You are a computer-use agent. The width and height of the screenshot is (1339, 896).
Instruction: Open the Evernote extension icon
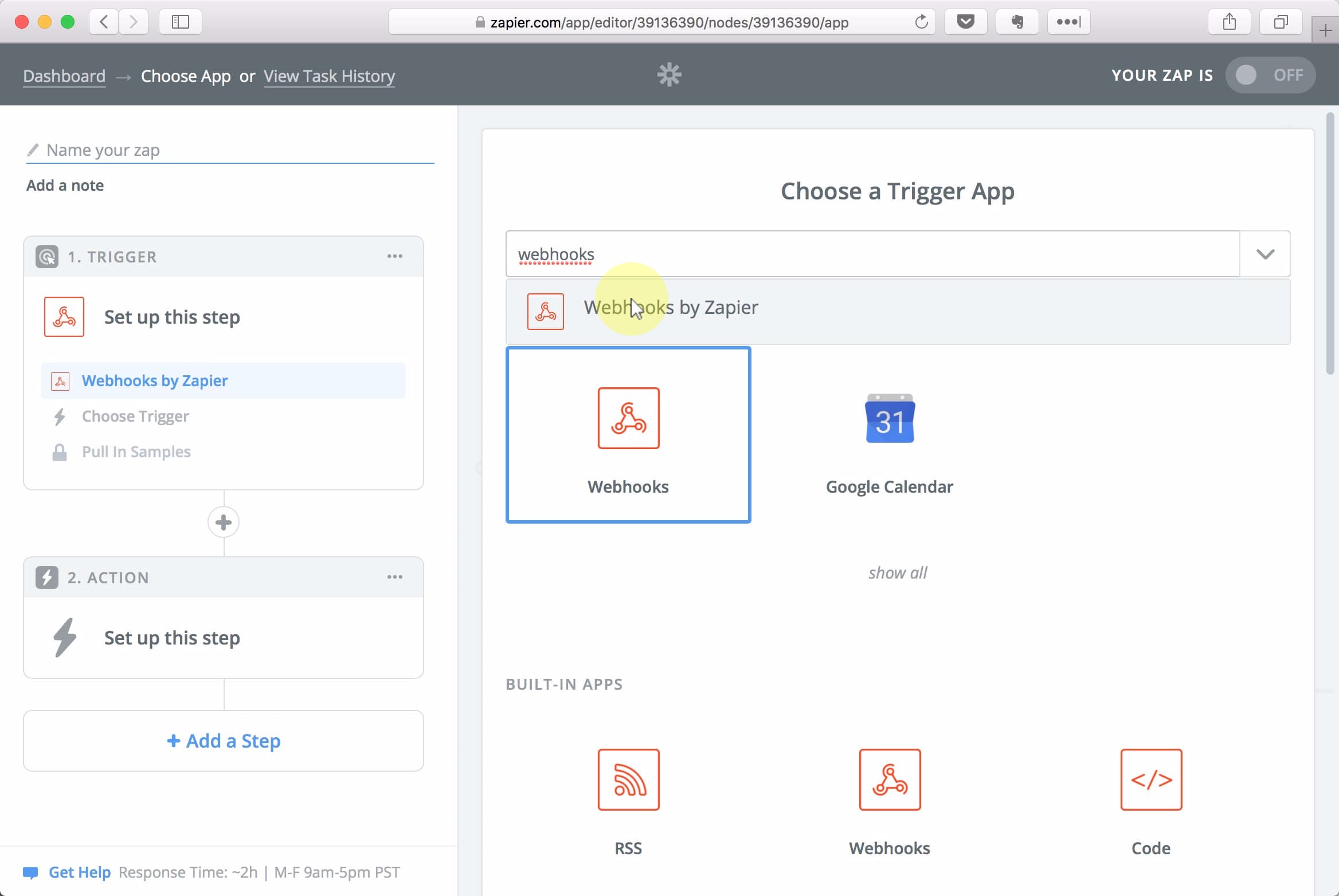coord(1017,22)
